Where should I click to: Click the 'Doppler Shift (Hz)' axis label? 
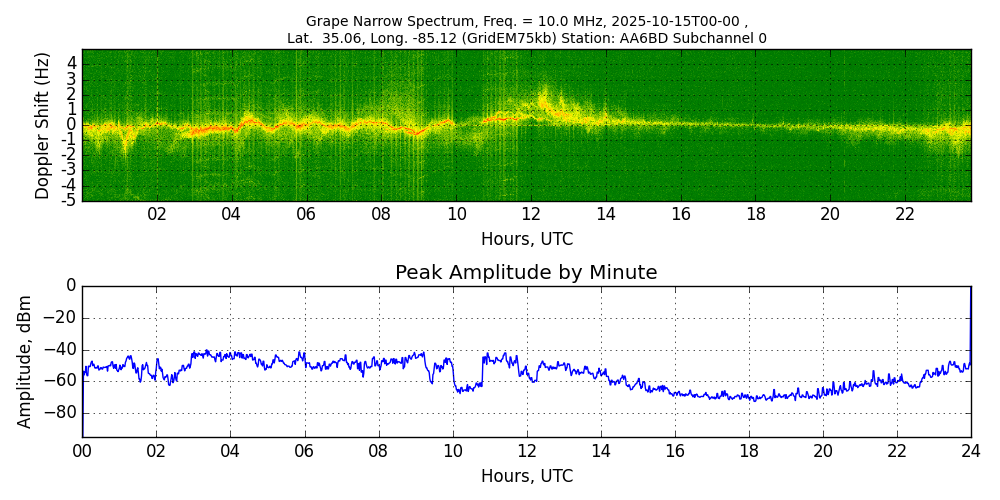click(42, 126)
